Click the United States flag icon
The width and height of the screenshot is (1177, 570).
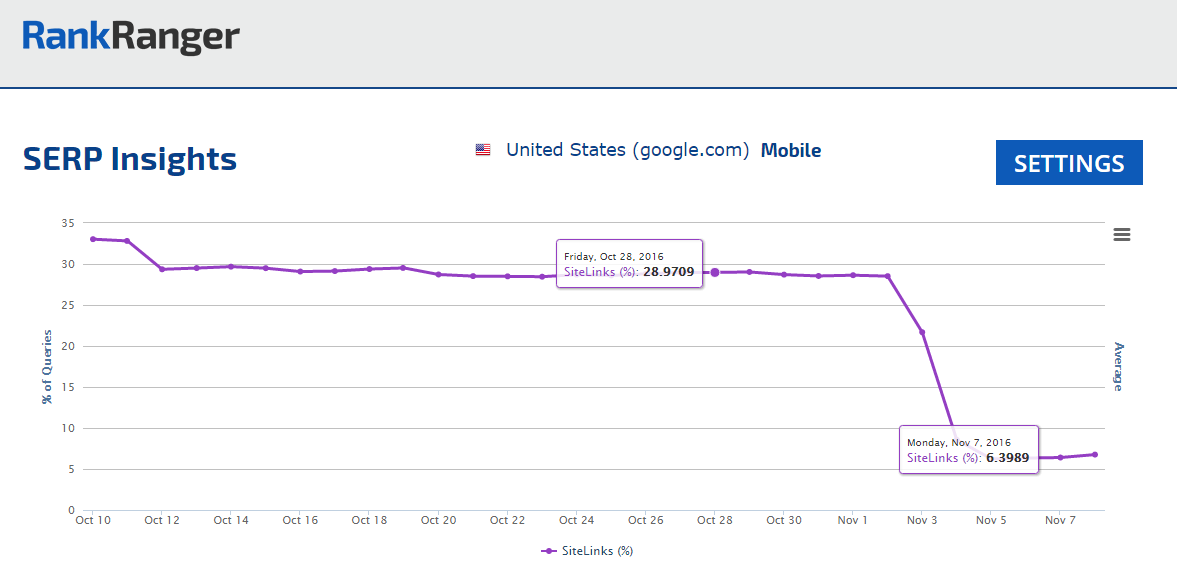(x=483, y=150)
